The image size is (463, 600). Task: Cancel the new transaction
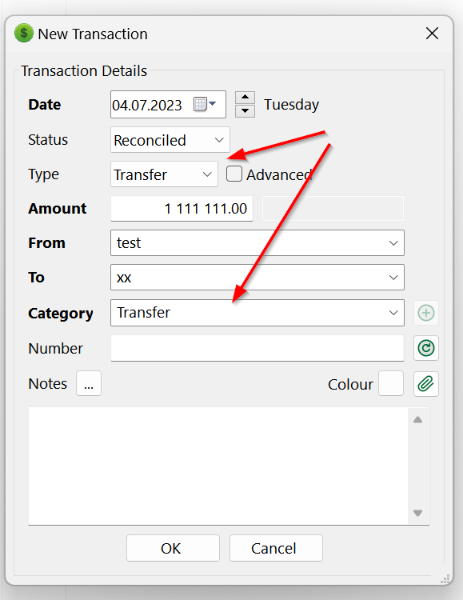tap(276, 548)
